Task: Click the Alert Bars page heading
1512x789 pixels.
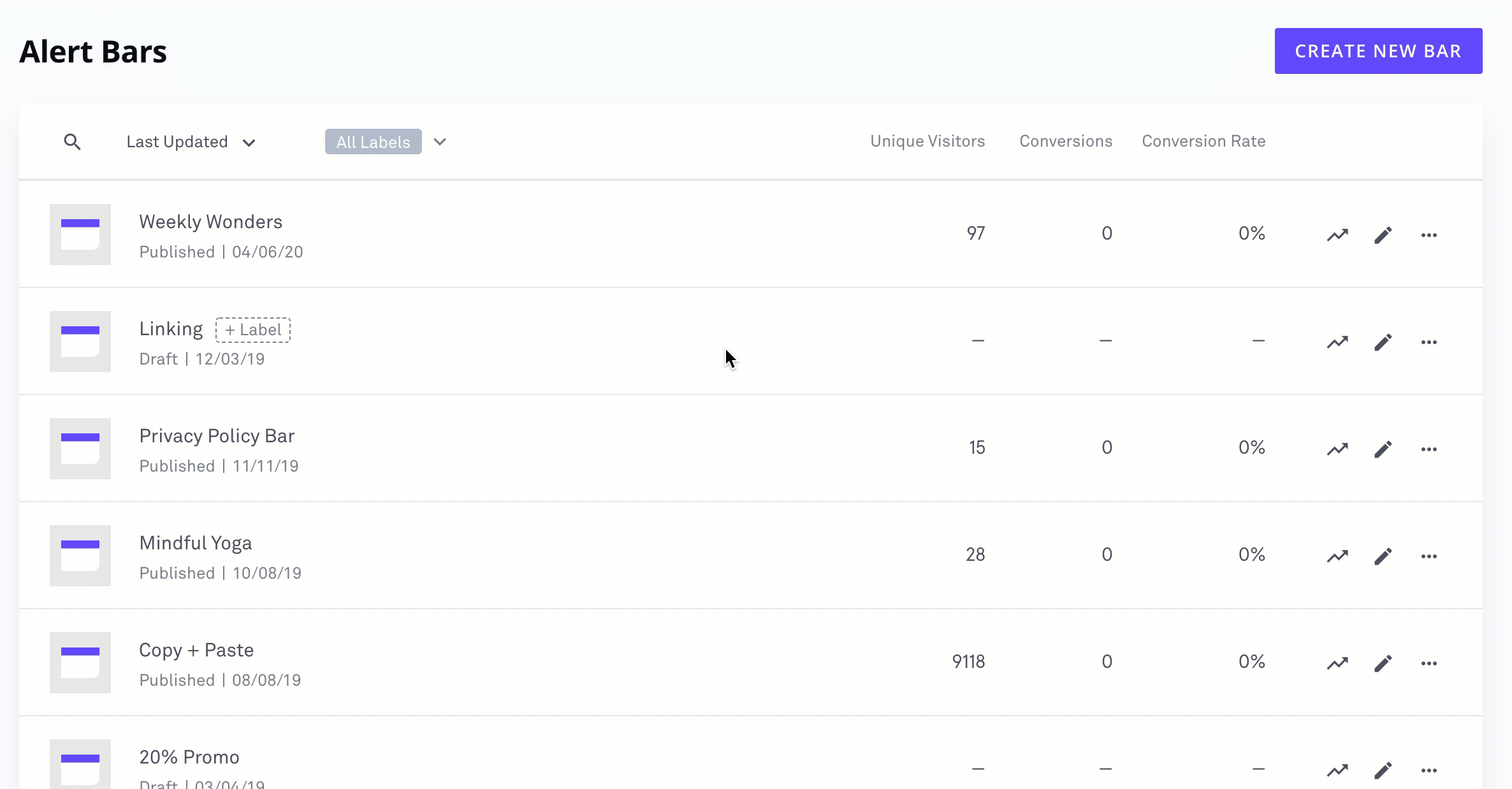Action: pyautogui.click(x=93, y=52)
